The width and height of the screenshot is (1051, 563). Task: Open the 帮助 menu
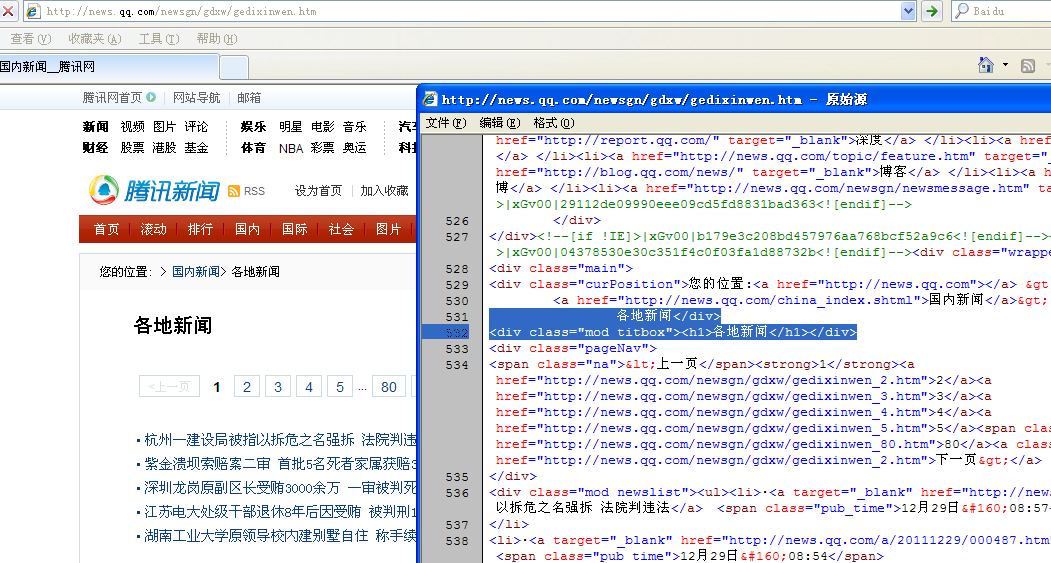217,39
